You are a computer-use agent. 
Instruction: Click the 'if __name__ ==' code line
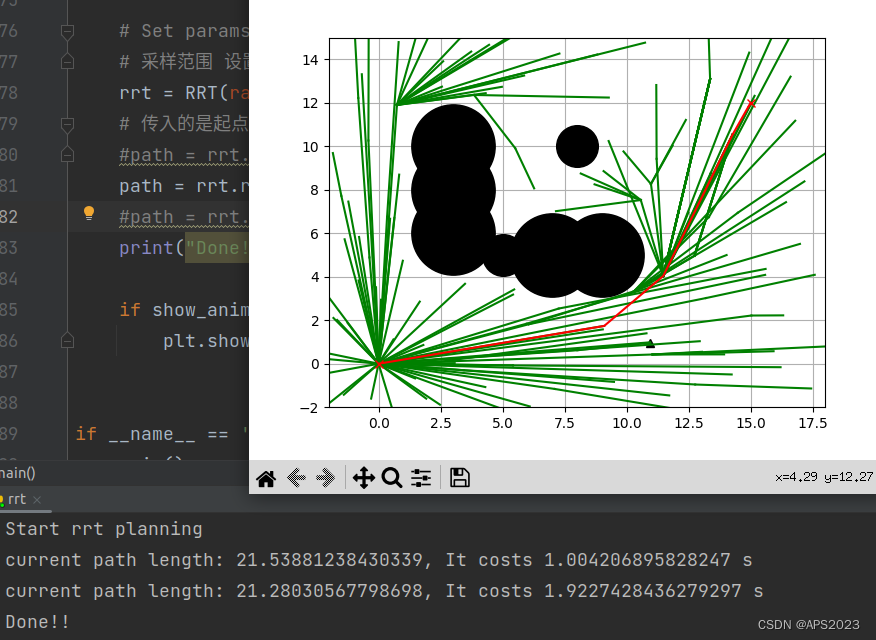[x=162, y=434]
